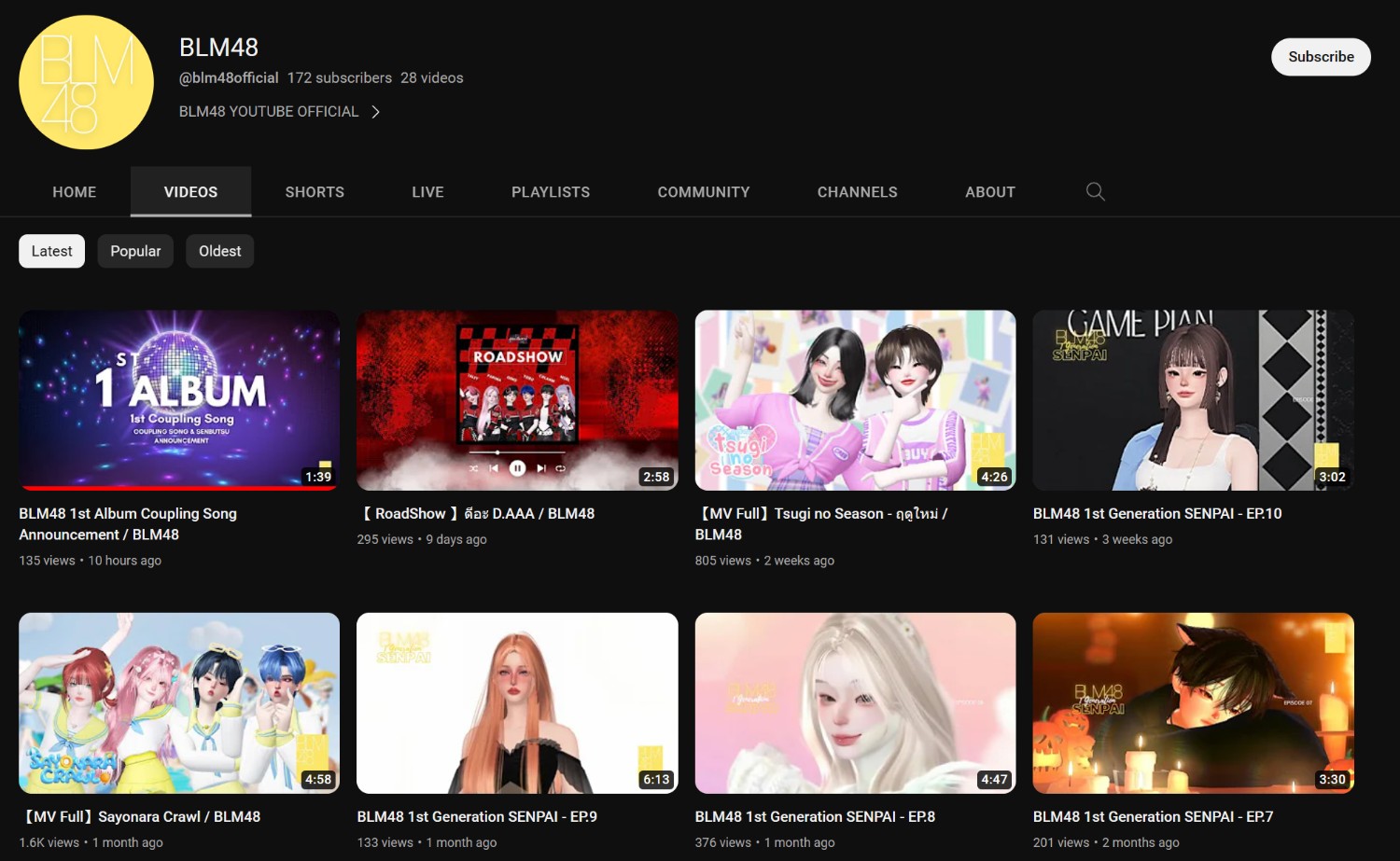Click the 3:30 duration badge

(x=1332, y=780)
